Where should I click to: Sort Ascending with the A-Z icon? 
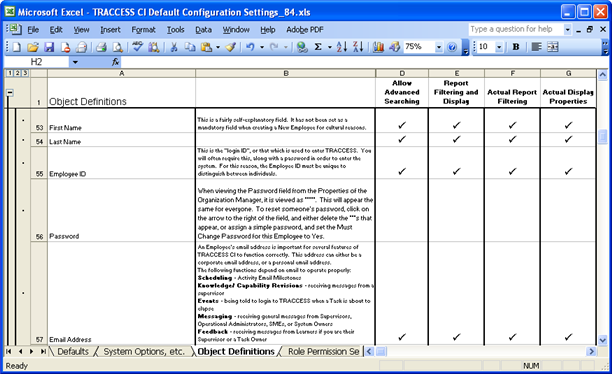click(x=342, y=47)
